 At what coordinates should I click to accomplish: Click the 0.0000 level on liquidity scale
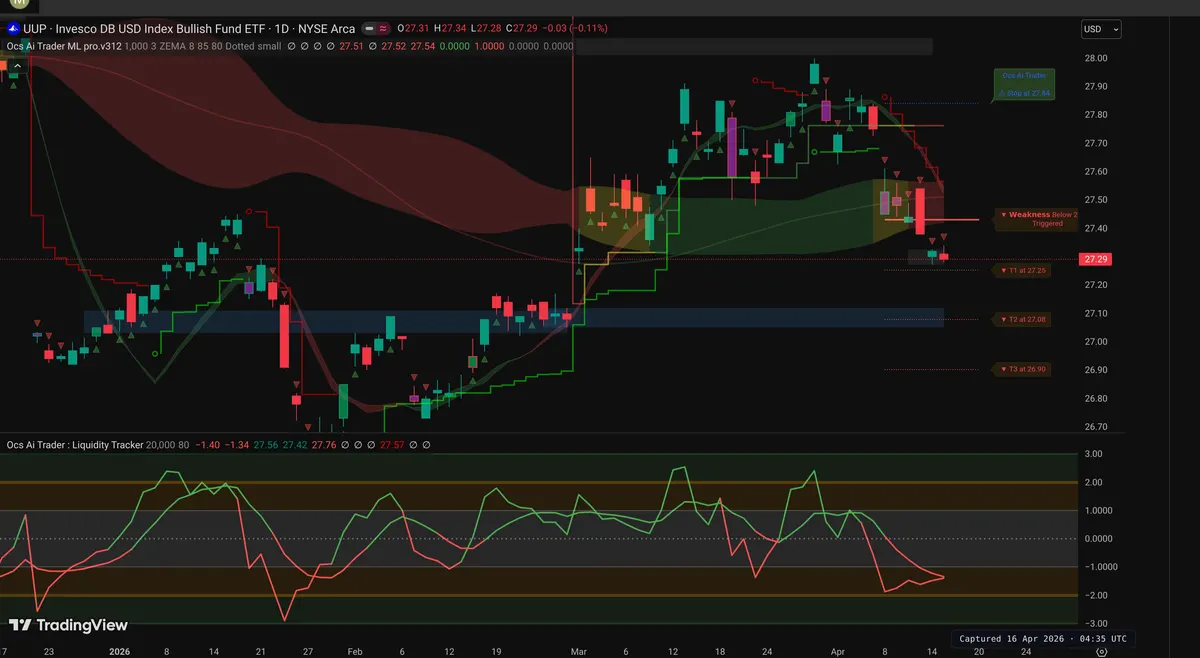tap(1099, 538)
